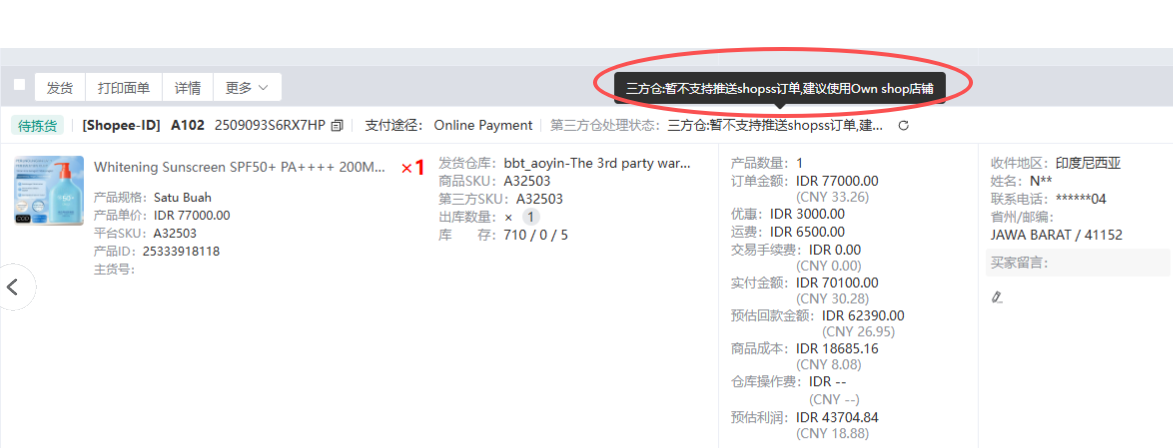Open Whitening Sunscreen SPF50+ product title
1173x448 pixels.
click(240, 167)
